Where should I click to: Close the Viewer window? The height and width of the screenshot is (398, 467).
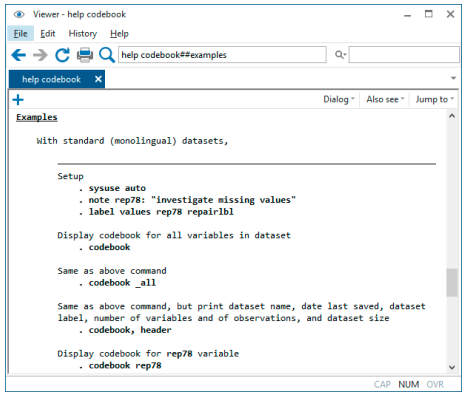point(450,14)
